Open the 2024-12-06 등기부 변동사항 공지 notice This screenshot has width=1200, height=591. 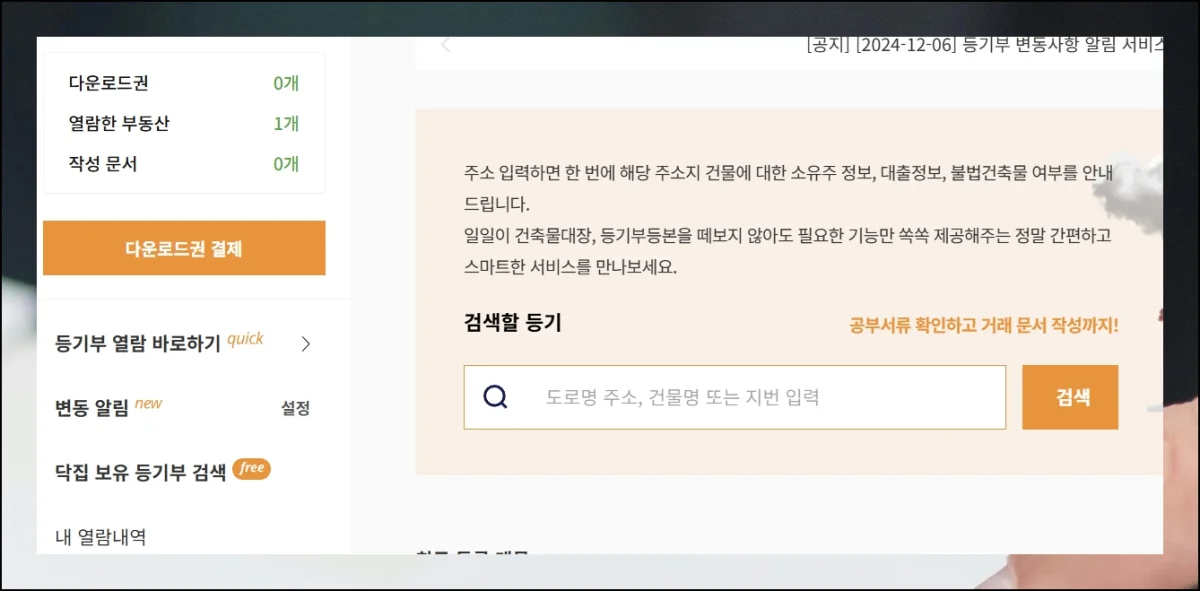(985, 44)
